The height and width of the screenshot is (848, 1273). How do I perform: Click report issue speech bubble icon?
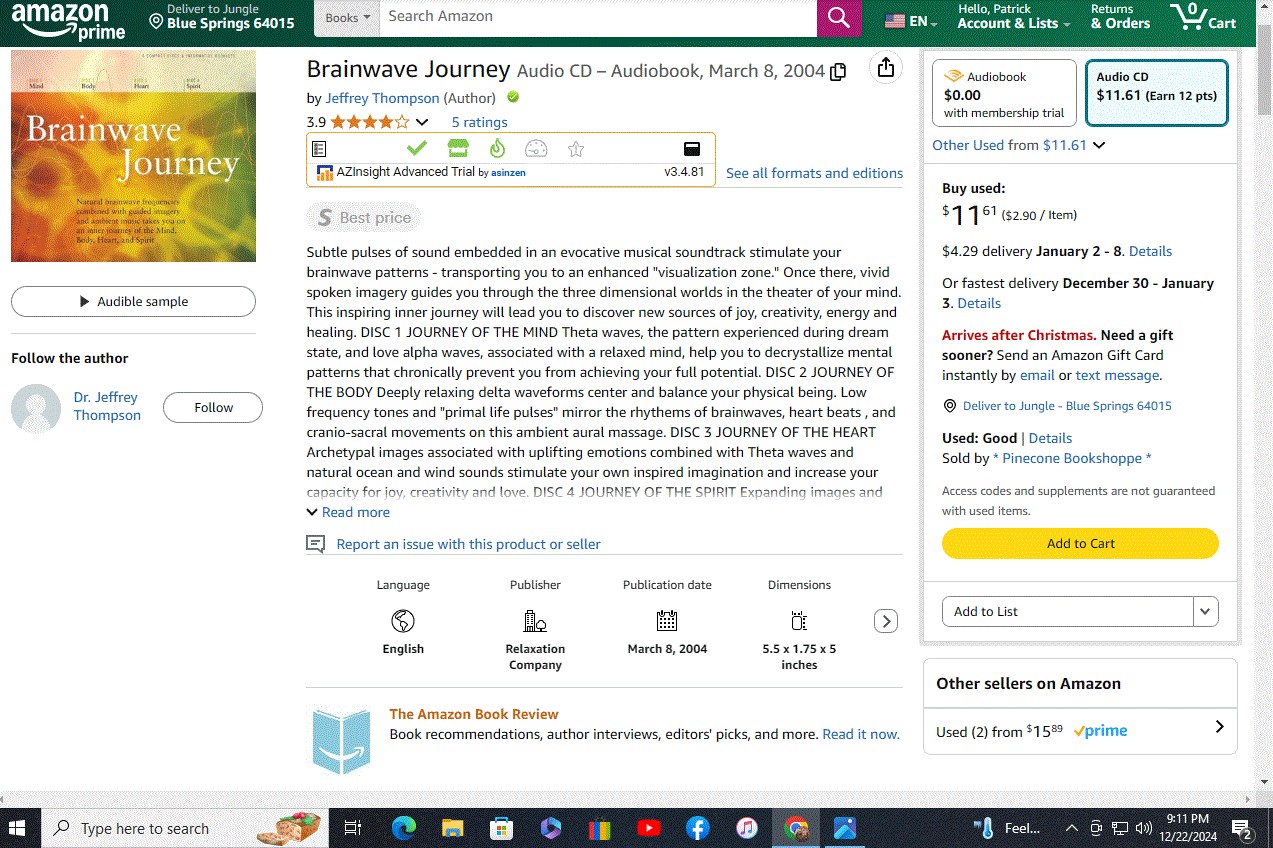point(316,544)
